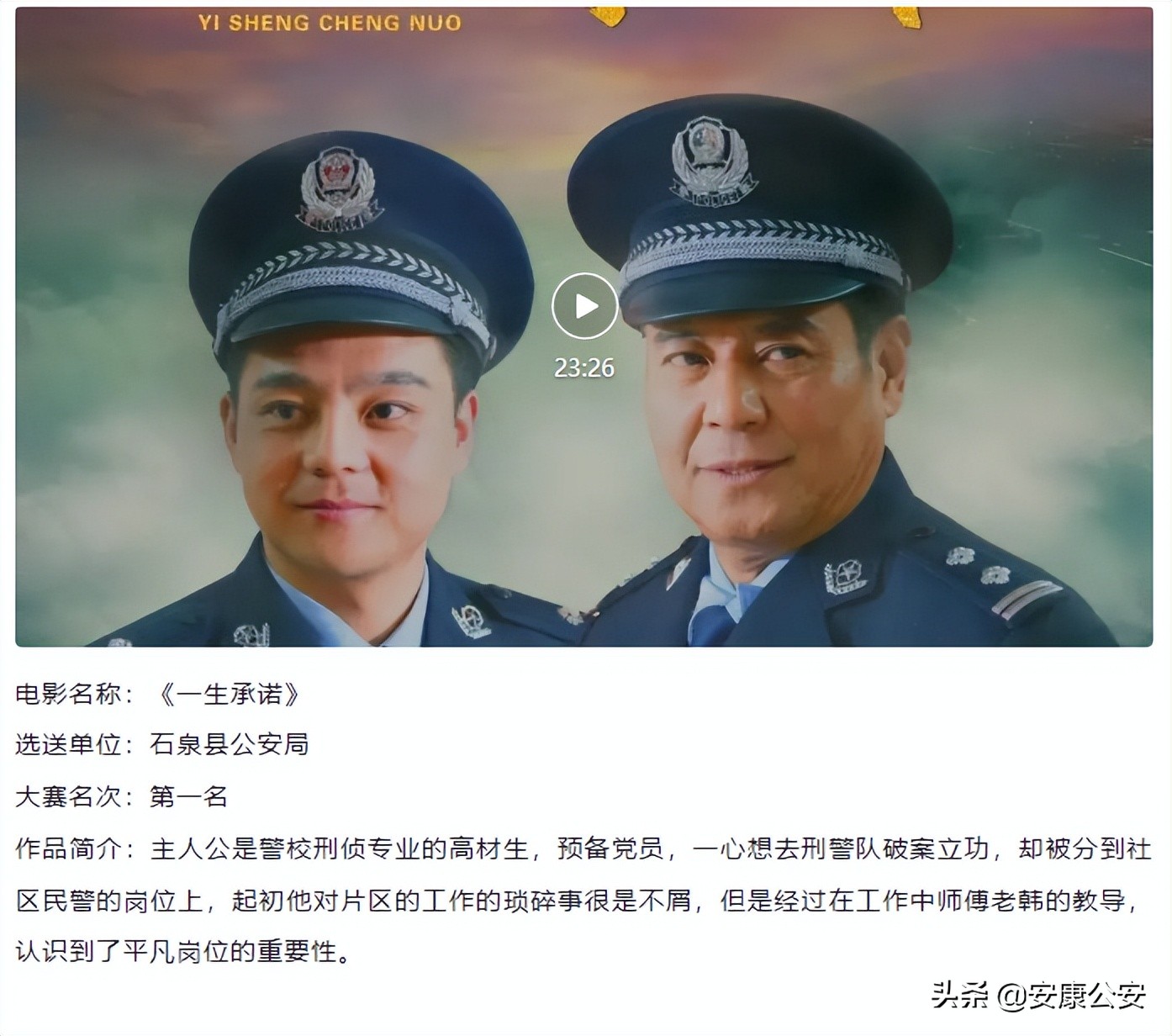Click the younger officer's cap badge

click(338, 187)
